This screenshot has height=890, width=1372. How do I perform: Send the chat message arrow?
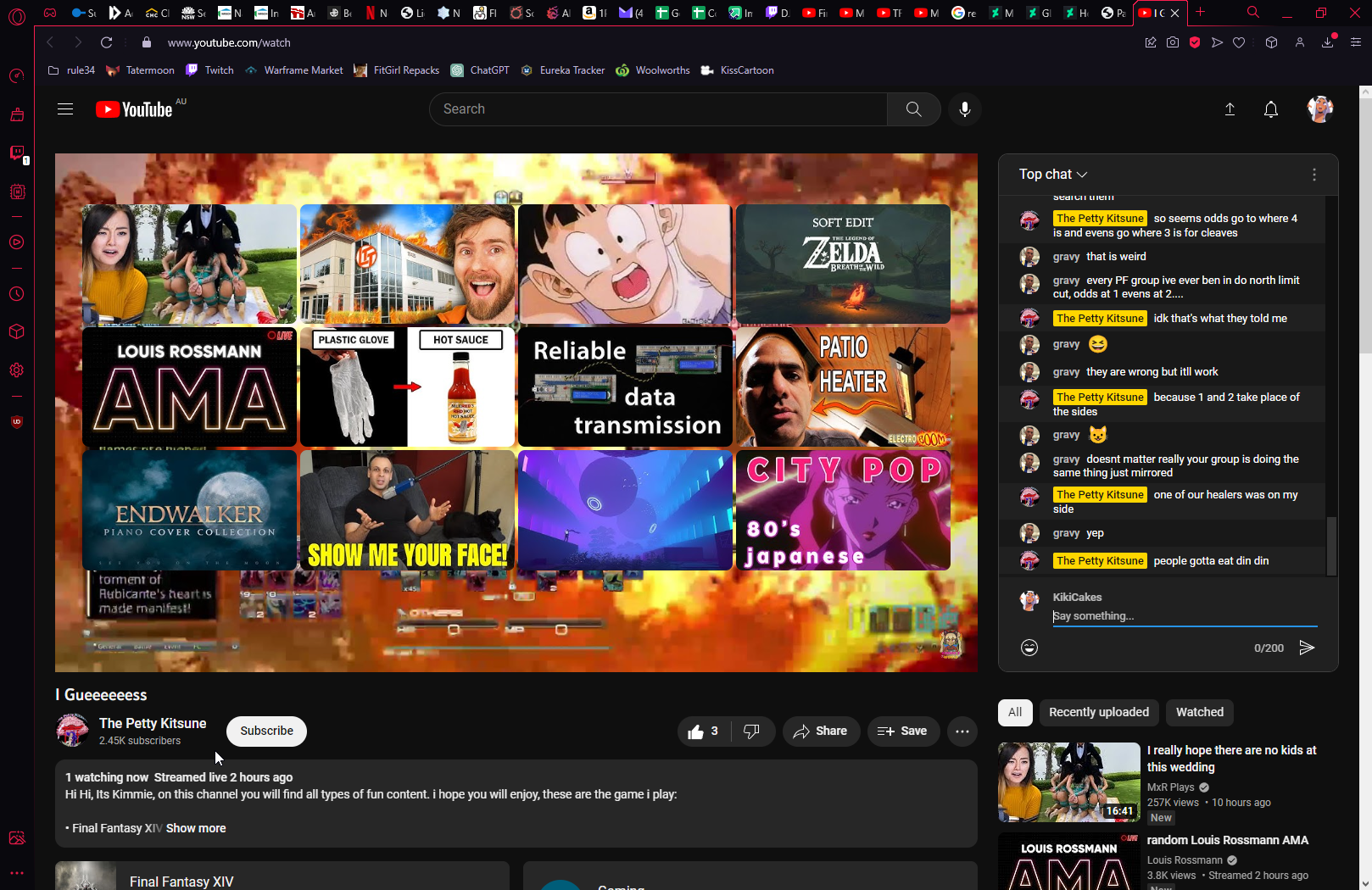(x=1307, y=648)
